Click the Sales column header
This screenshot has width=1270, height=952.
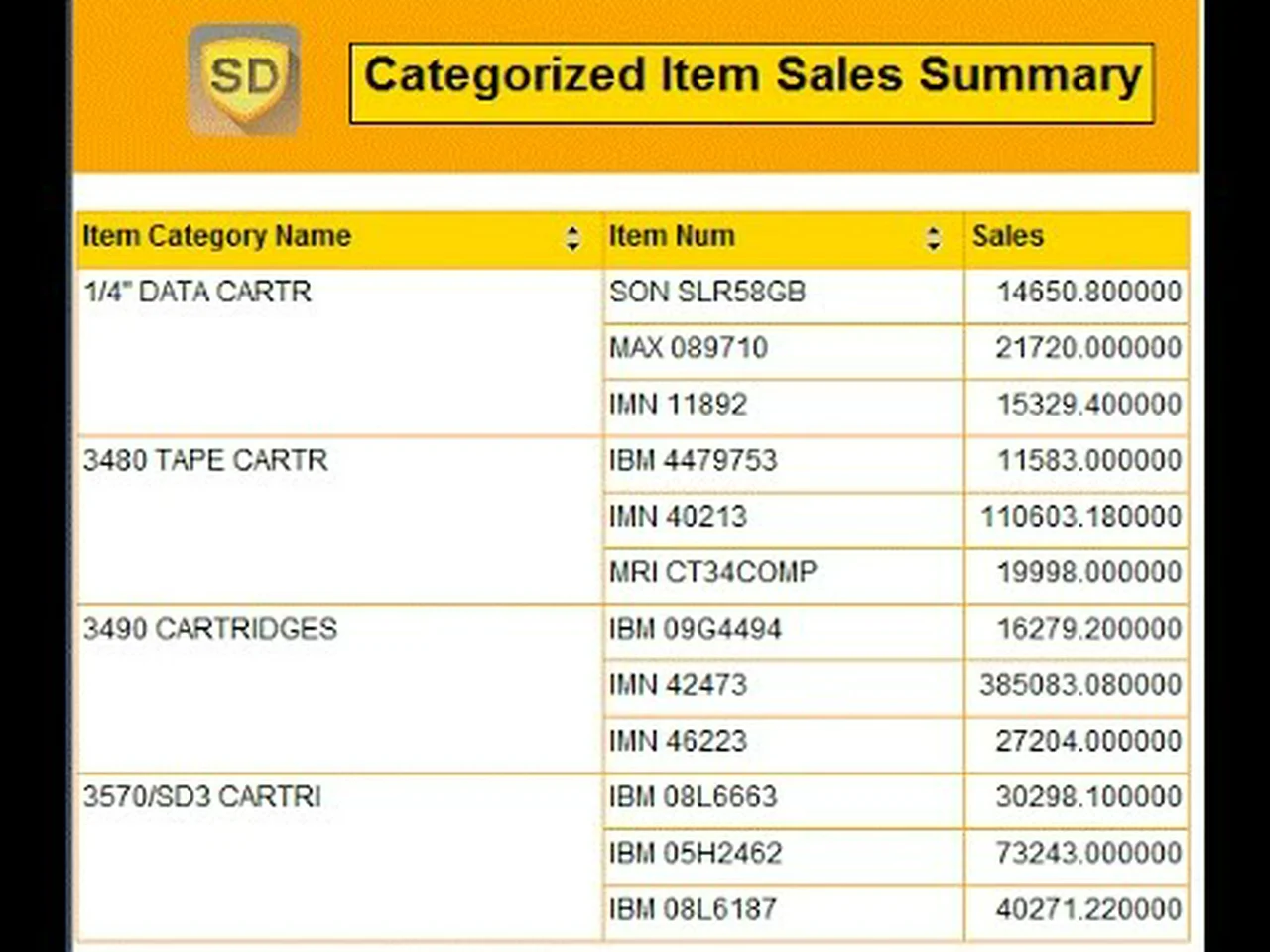(1008, 236)
